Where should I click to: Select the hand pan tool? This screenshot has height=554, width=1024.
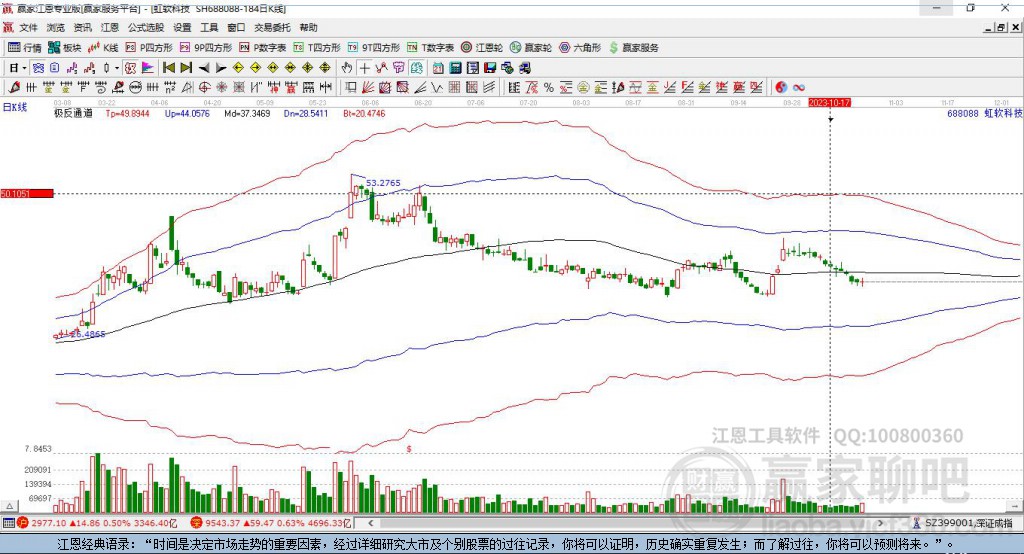tap(347, 68)
